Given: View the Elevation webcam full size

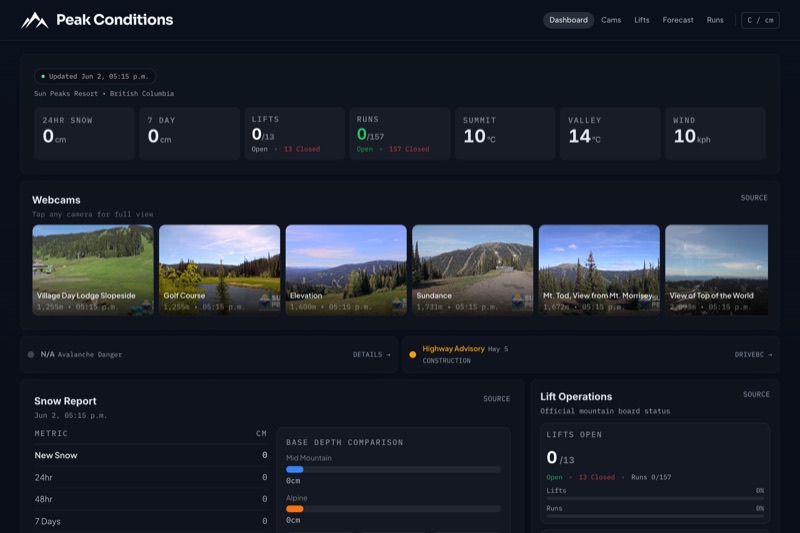Looking at the screenshot, I should (x=346, y=270).
